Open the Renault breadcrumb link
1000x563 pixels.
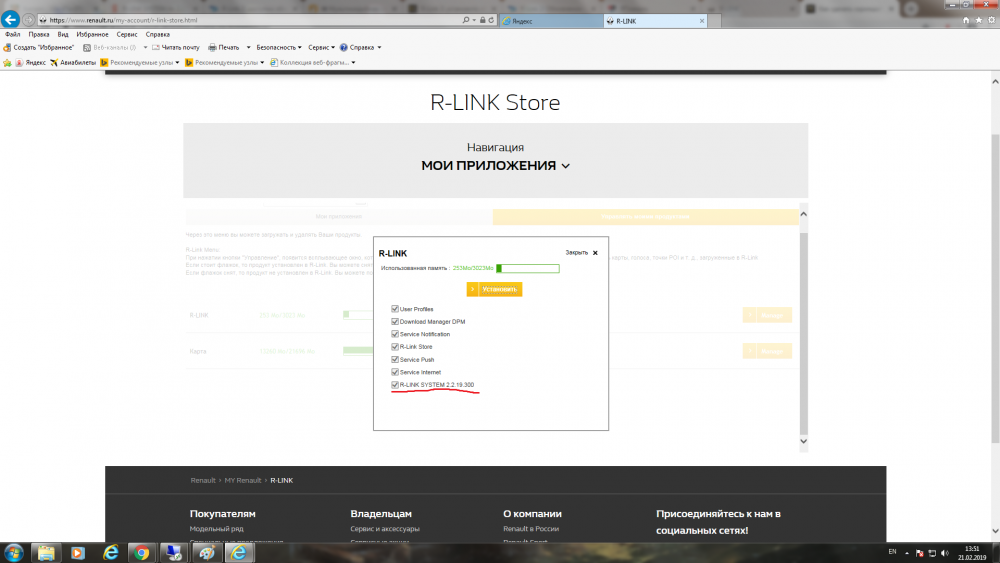point(203,480)
